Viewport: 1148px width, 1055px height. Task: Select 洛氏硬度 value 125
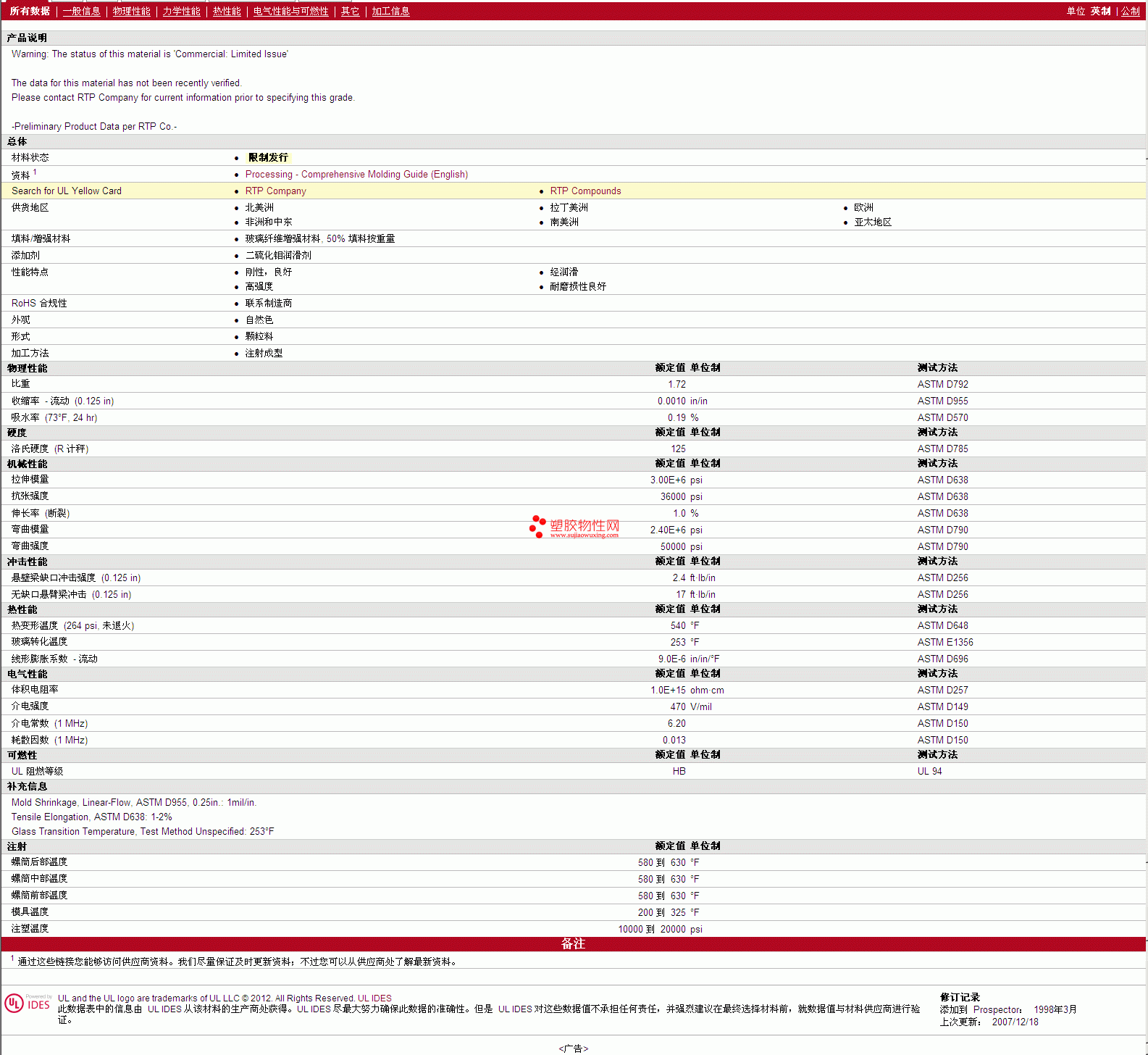(678, 449)
